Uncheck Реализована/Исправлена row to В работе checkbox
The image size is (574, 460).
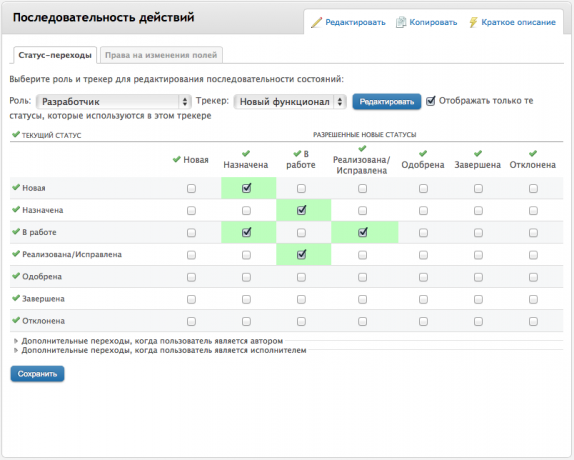pyautogui.click(x=301, y=255)
